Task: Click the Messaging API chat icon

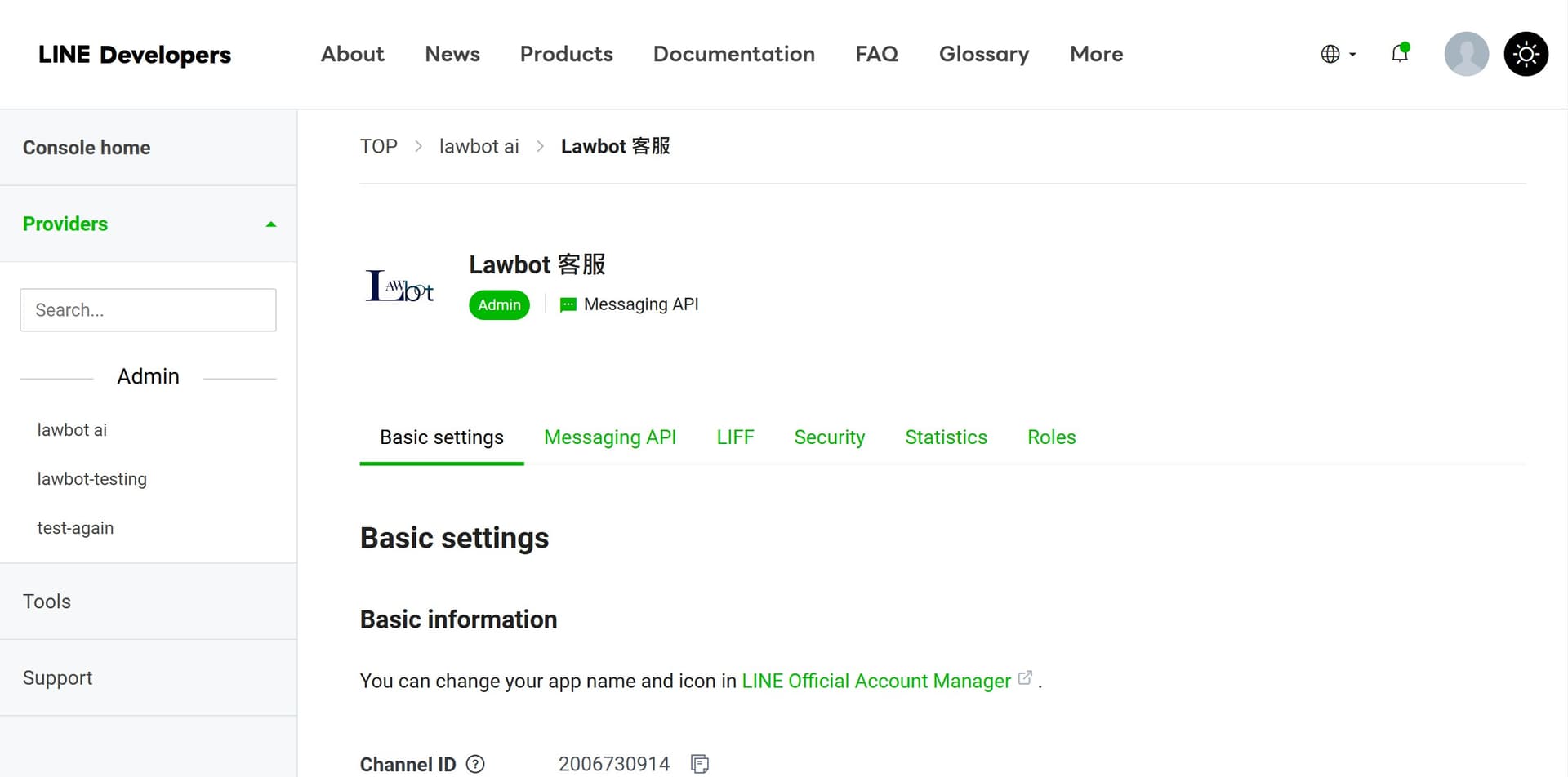Action: pyautogui.click(x=568, y=304)
